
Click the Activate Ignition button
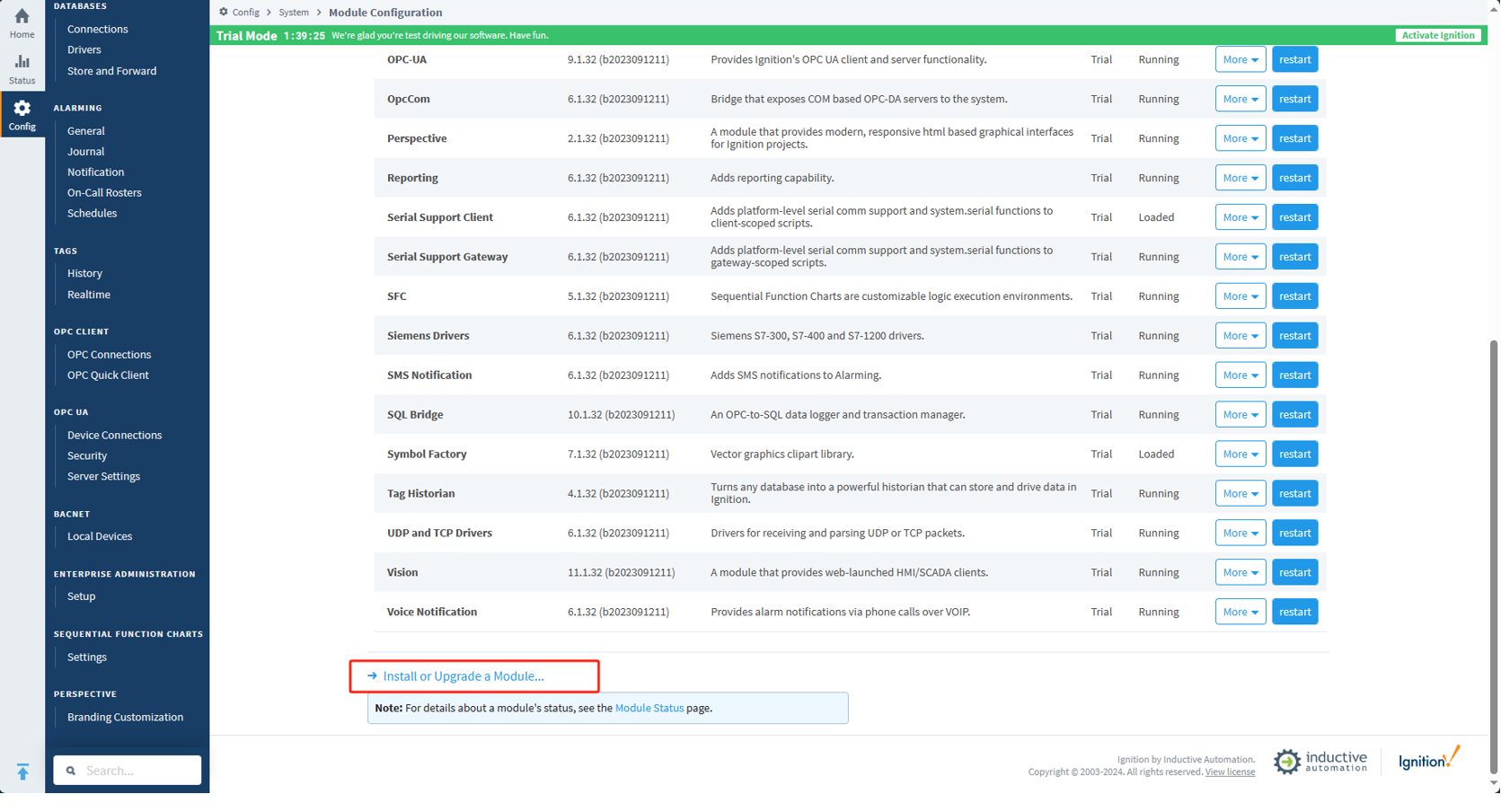(x=1438, y=35)
